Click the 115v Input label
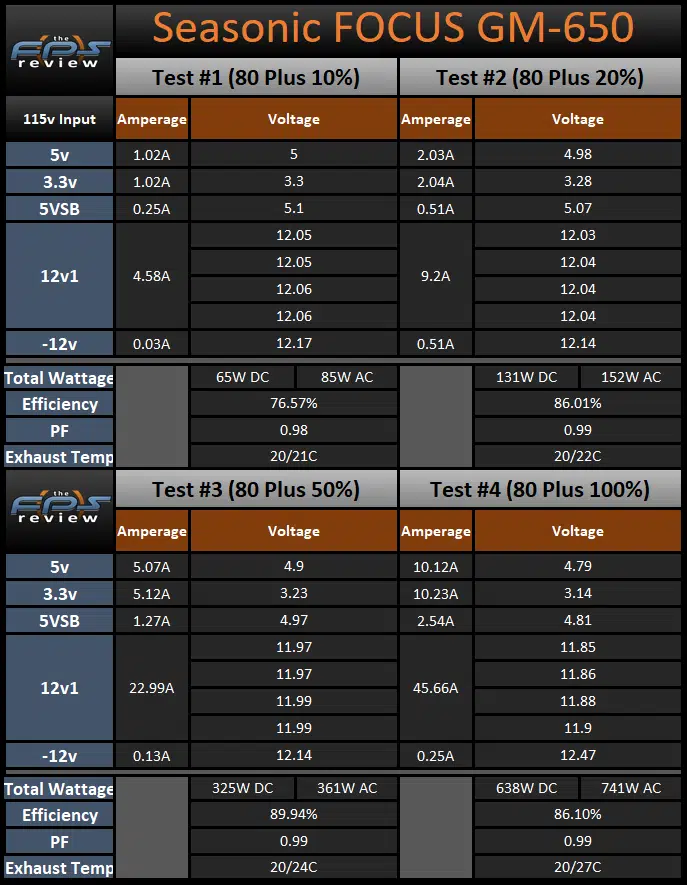The width and height of the screenshot is (687, 885). (x=59, y=119)
